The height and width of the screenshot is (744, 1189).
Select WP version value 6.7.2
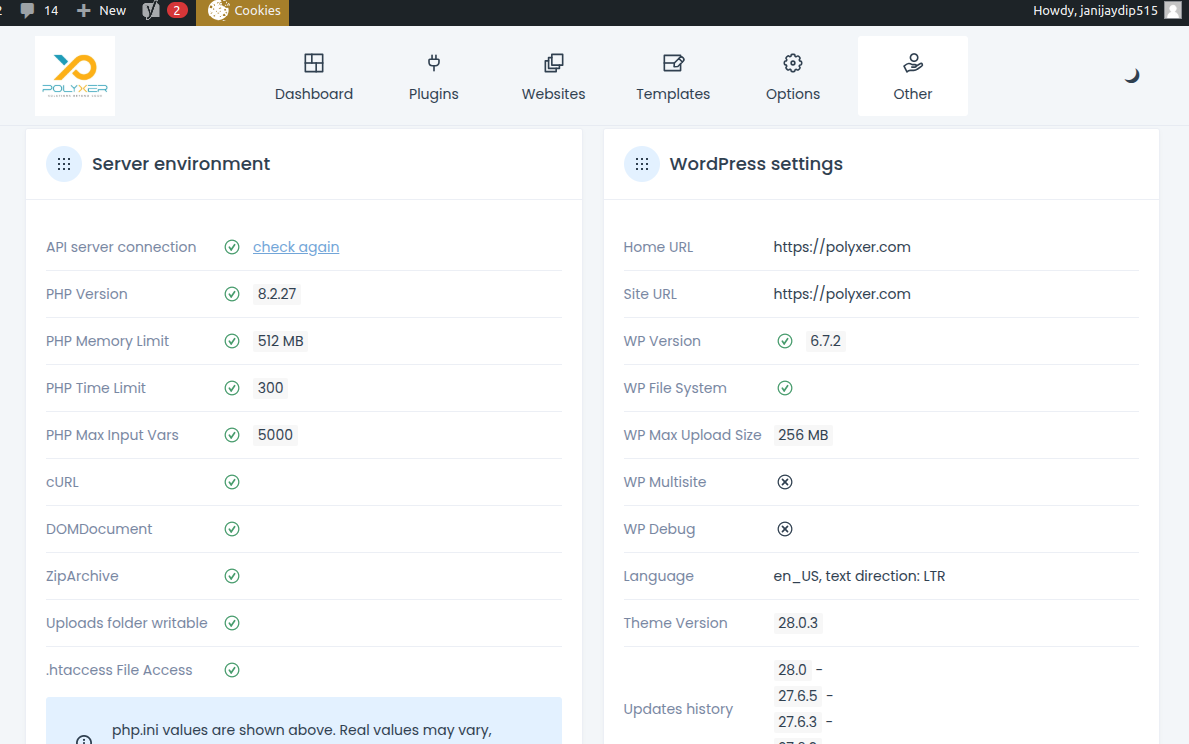[x=825, y=341]
